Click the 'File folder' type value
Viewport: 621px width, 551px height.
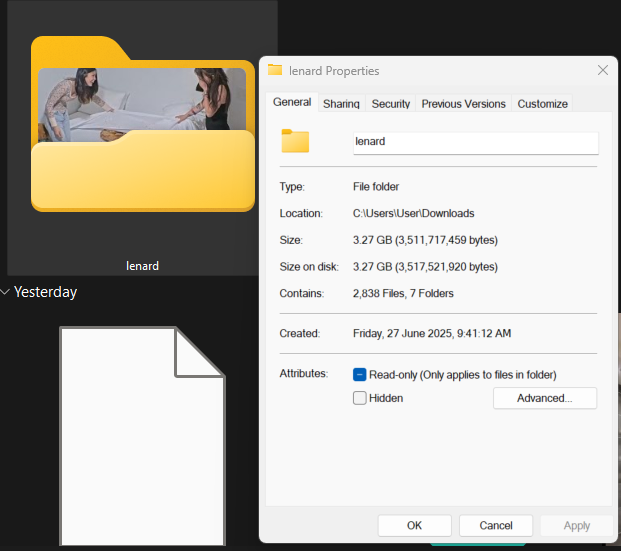[x=376, y=187]
